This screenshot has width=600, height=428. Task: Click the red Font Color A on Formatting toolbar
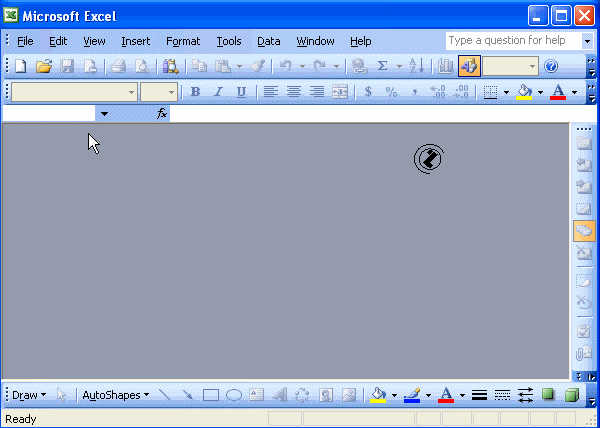[558, 92]
